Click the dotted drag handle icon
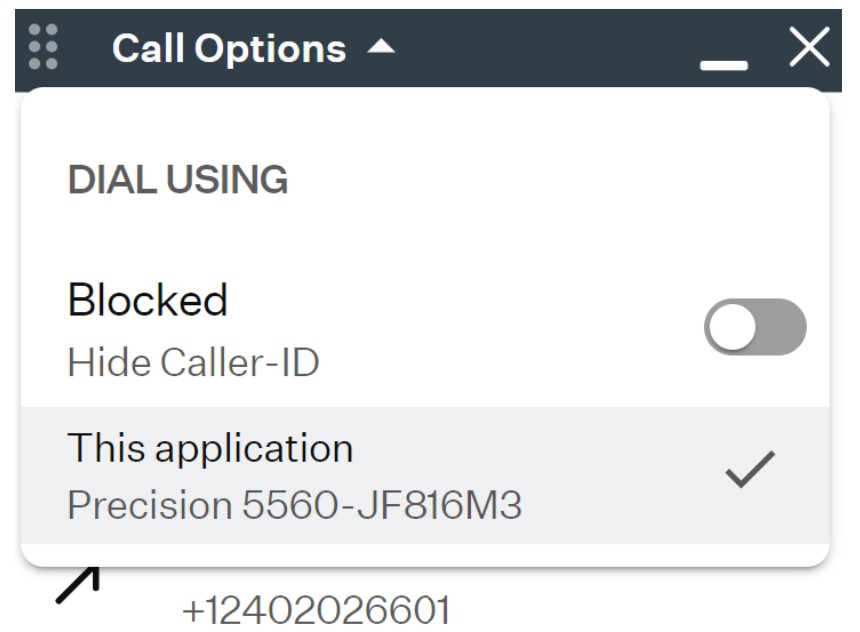 point(43,47)
